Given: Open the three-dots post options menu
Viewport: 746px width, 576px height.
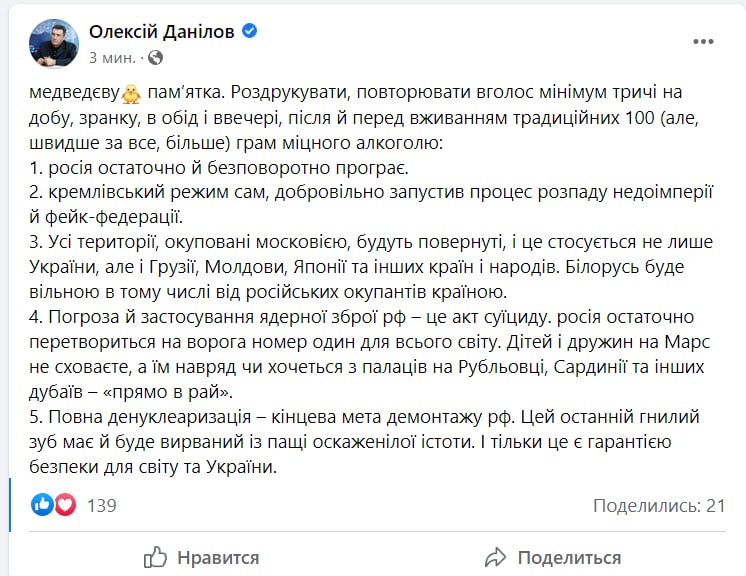Looking at the screenshot, I should pos(703,41).
